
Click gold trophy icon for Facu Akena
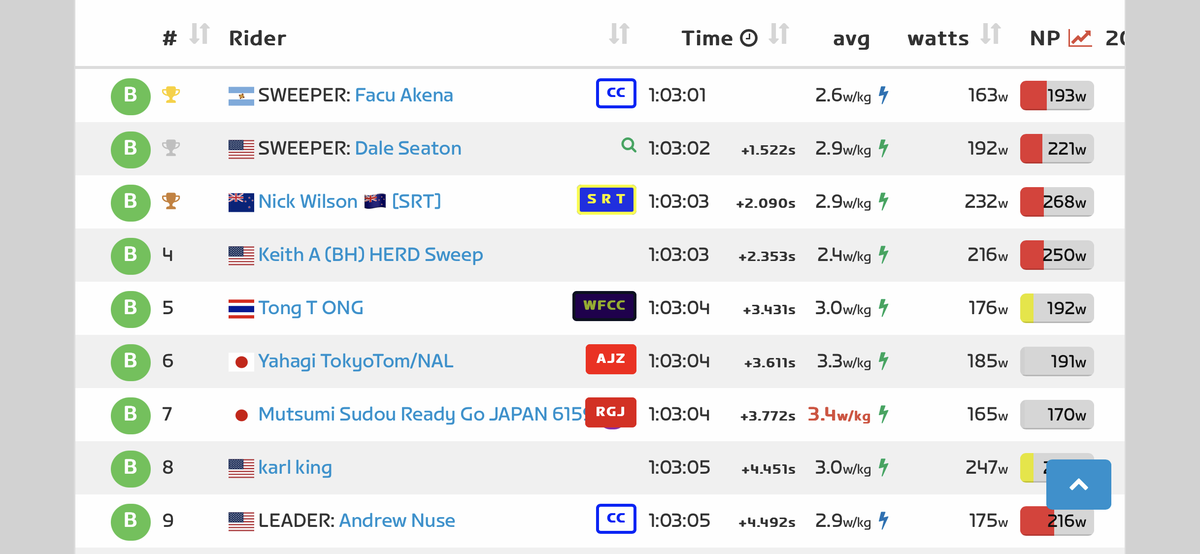[171, 95]
